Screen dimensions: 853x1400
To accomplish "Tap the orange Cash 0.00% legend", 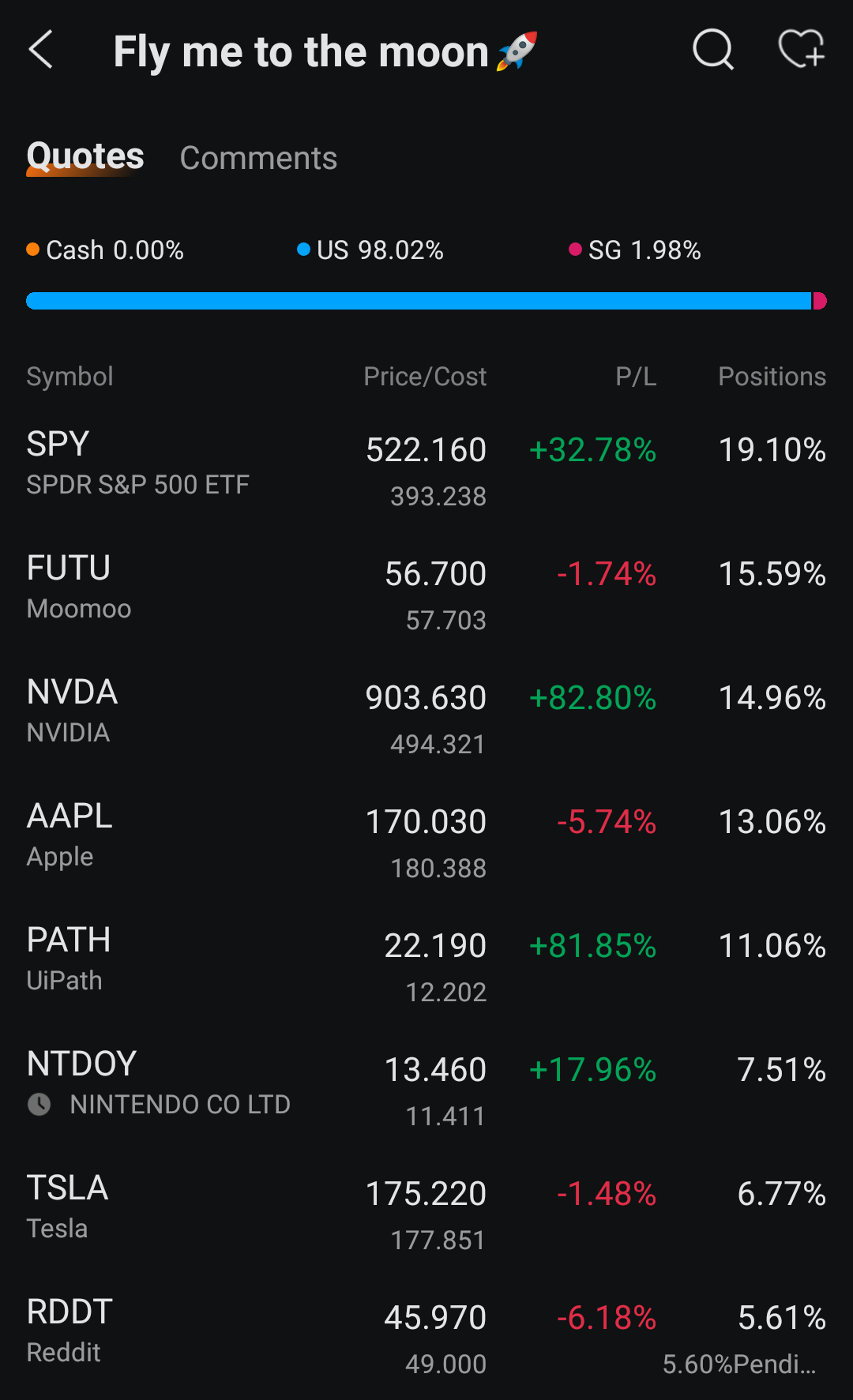I will point(105,250).
